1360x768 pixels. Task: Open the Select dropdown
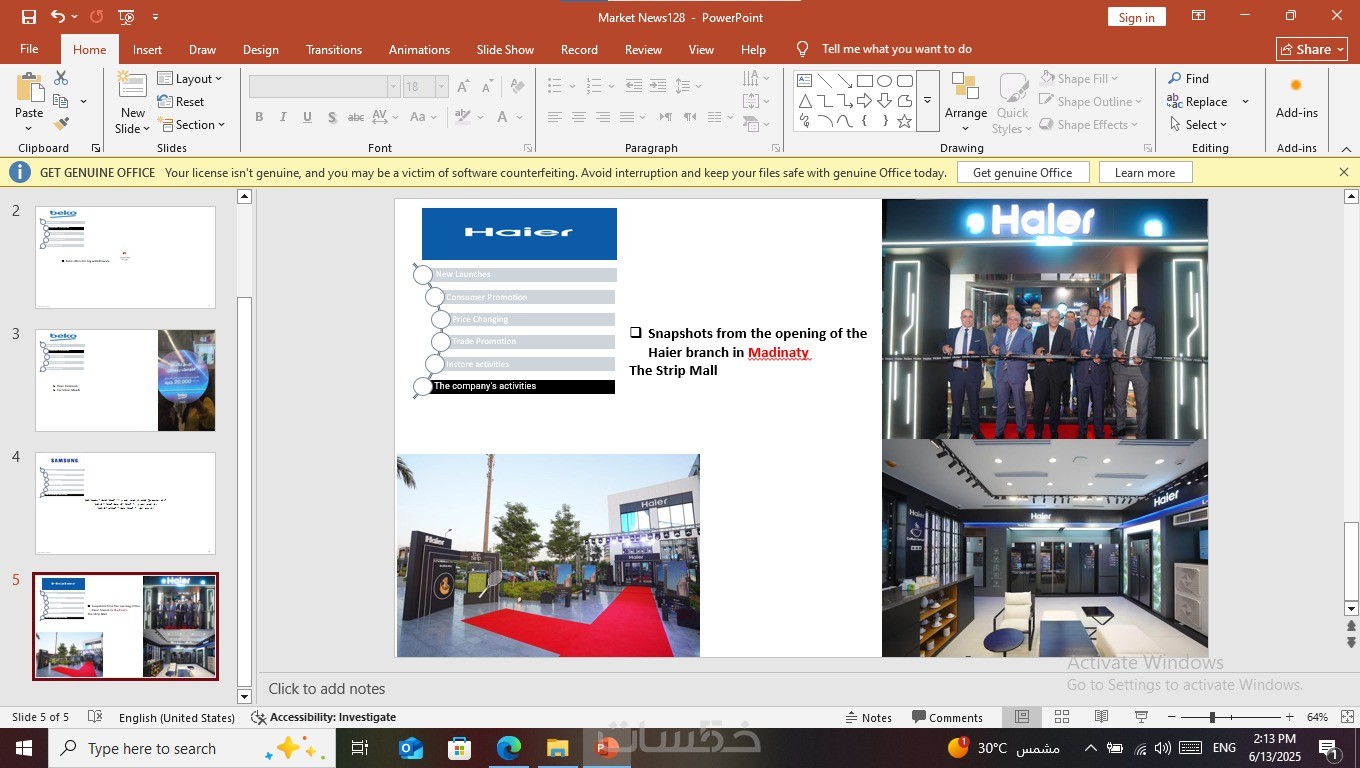click(x=1198, y=124)
